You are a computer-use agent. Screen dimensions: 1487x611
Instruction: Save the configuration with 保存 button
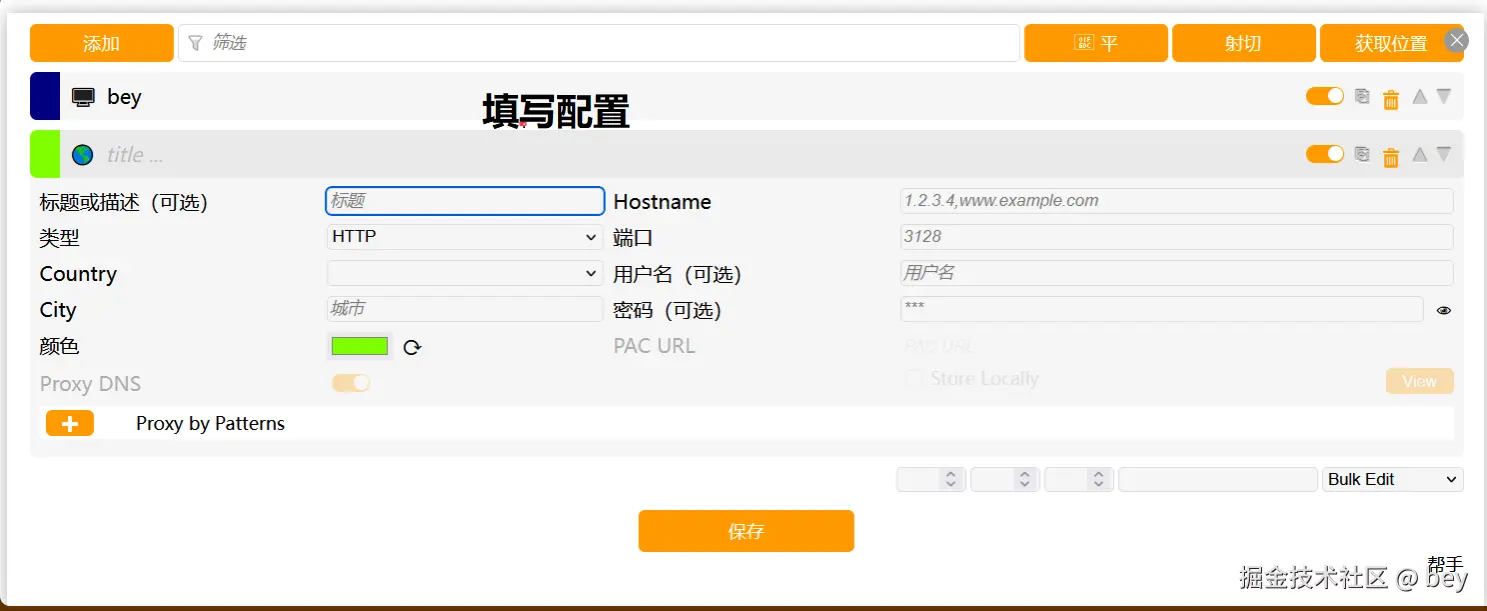tap(746, 531)
